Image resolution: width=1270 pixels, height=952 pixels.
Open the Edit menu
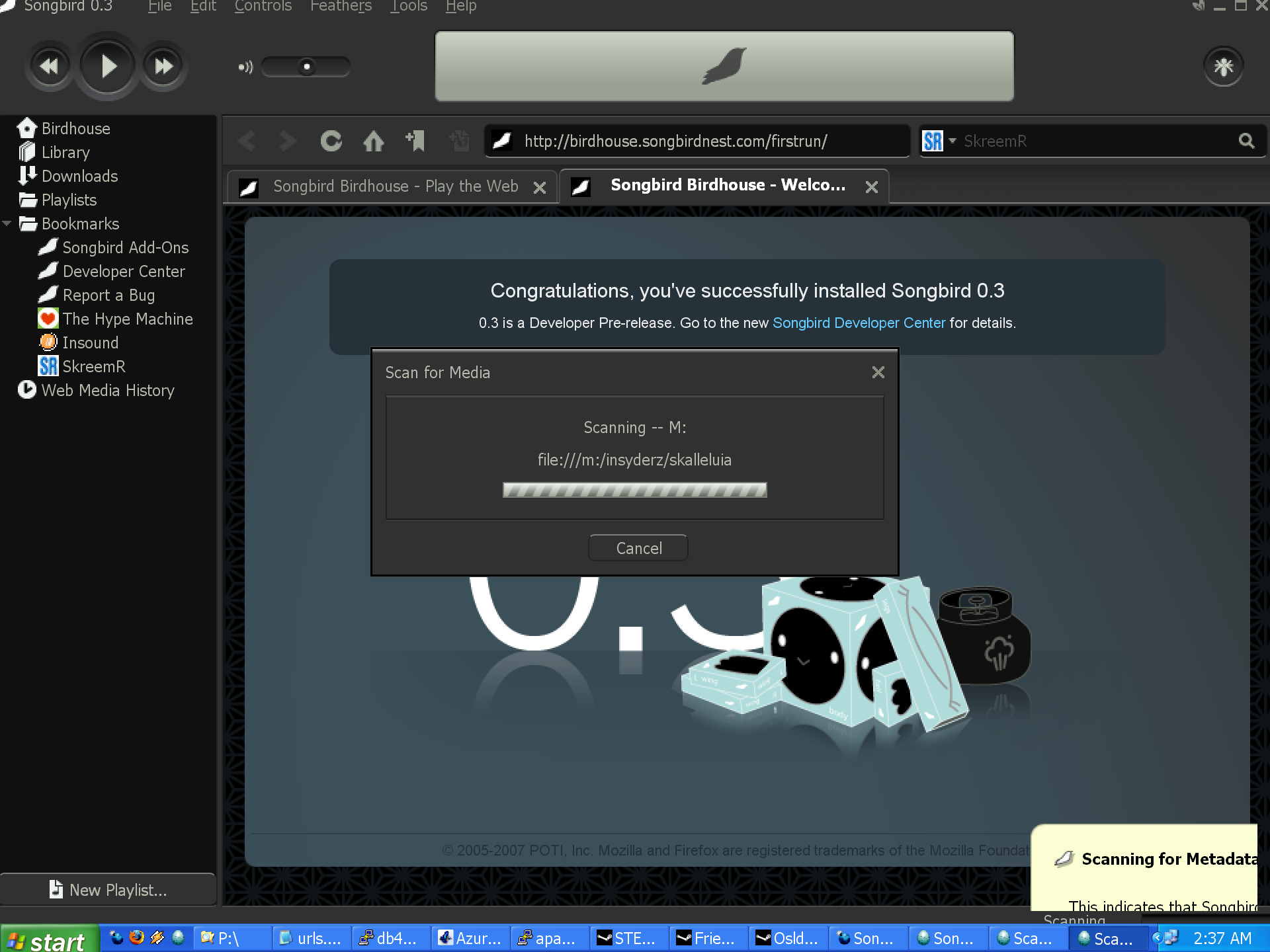(203, 7)
